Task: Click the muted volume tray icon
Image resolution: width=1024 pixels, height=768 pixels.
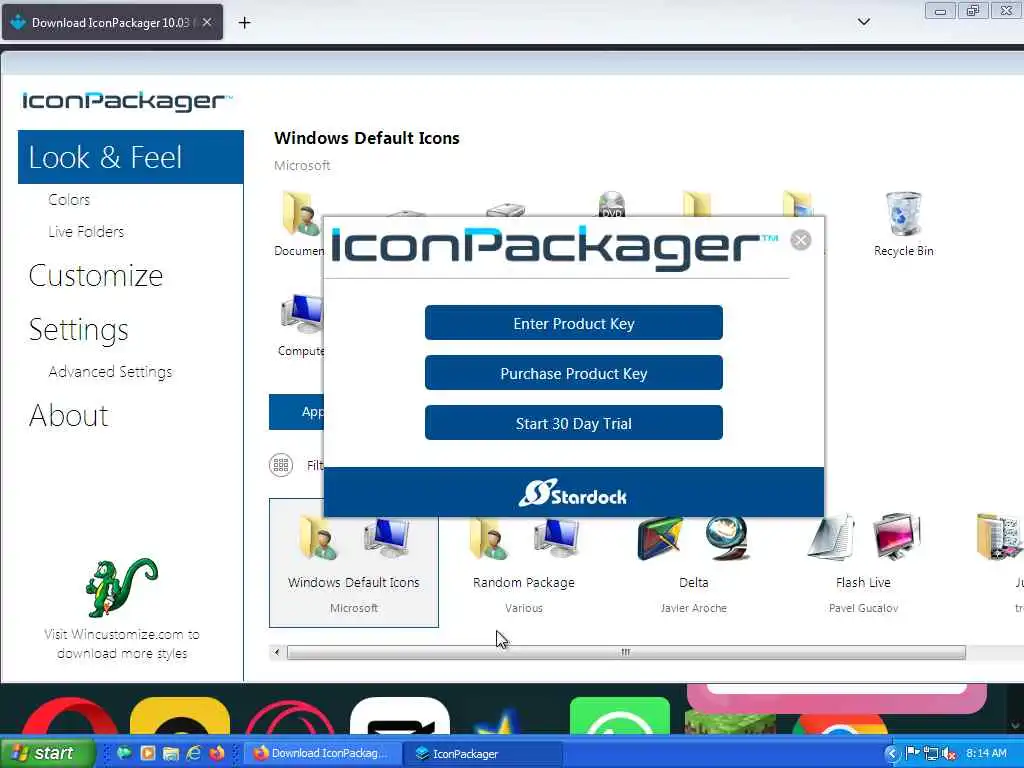Action: pyautogui.click(x=949, y=754)
